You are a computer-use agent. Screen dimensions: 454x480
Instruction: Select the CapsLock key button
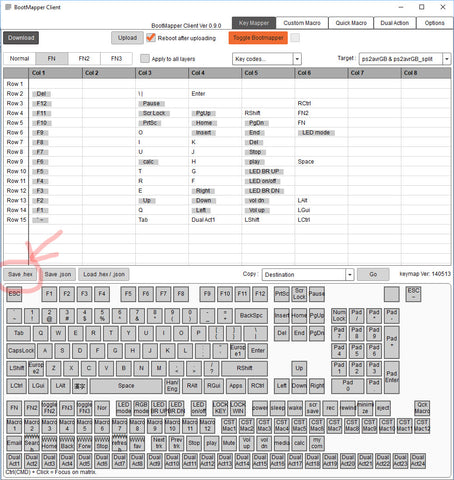21,351
